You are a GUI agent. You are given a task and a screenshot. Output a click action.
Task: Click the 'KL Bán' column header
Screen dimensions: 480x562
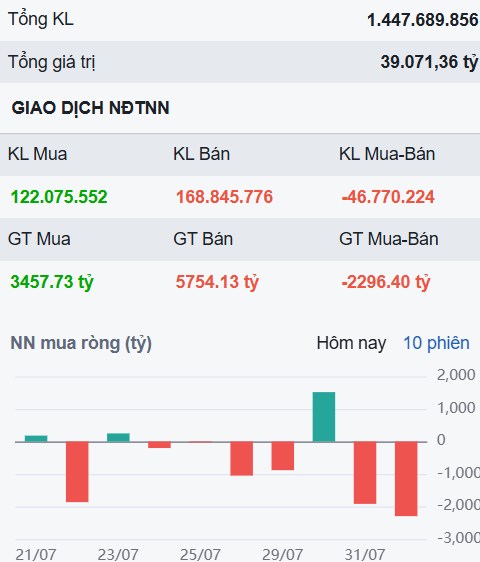(x=201, y=154)
